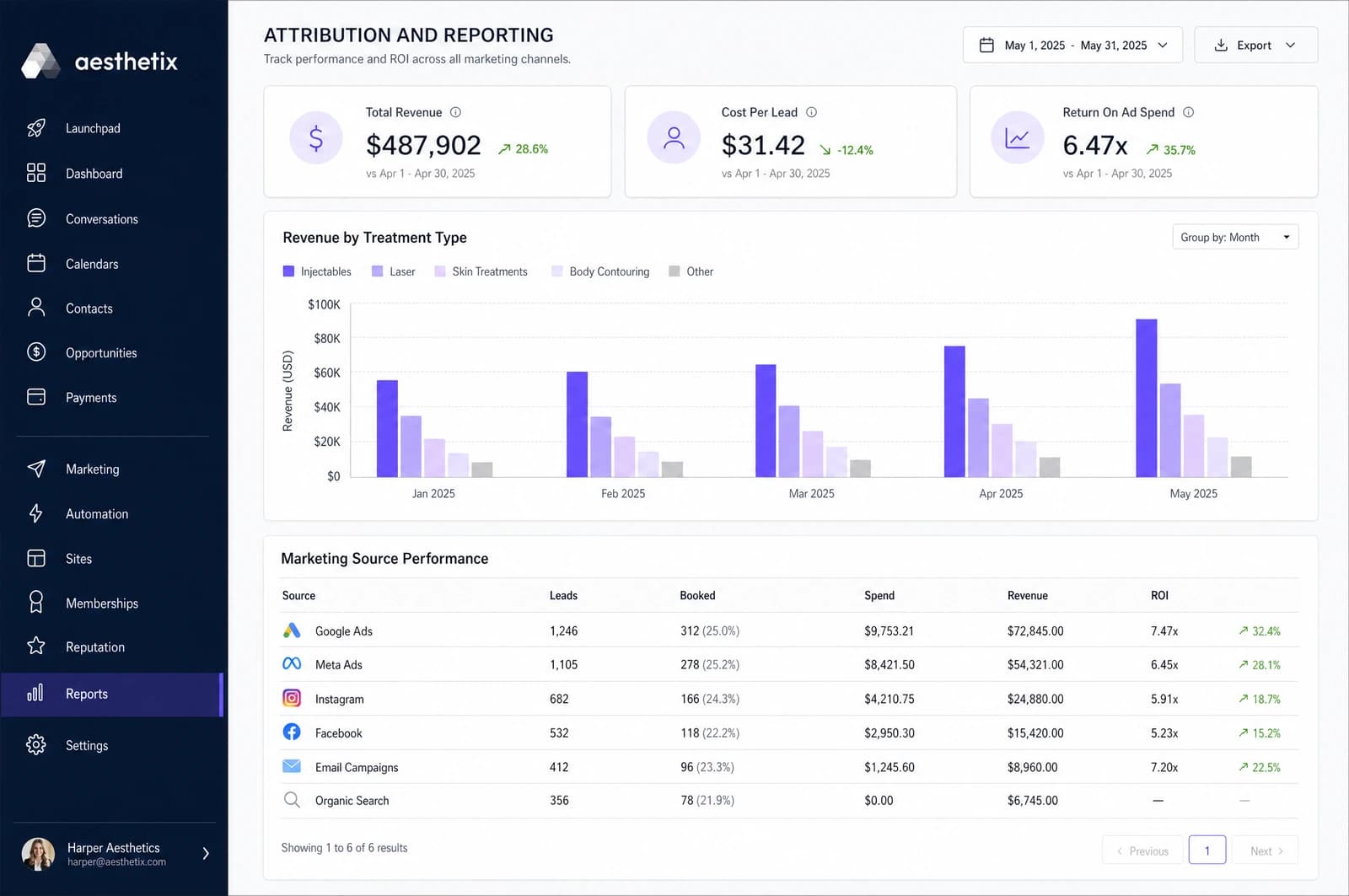This screenshot has height=896, width=1349.
Task: Toggle the Injectables legend series
Action: 317,271
